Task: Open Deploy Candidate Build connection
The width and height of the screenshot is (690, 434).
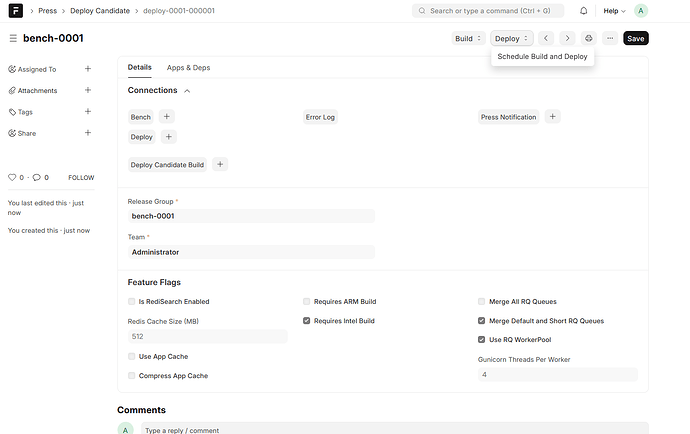Action: pos(167,165)
